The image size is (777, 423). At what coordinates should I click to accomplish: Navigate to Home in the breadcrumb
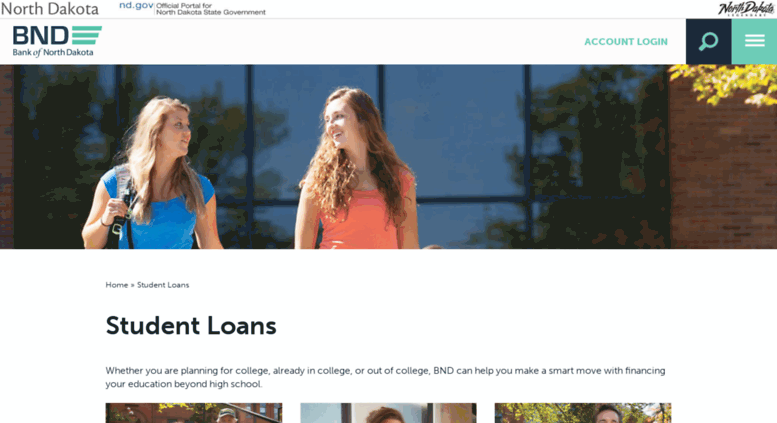(116, 285)
